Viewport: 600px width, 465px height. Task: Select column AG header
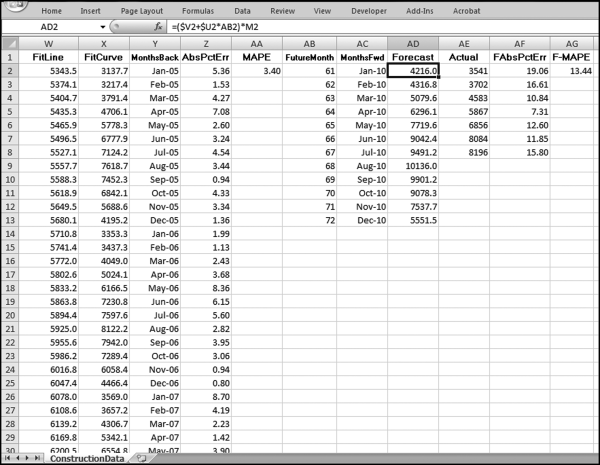pyautogui.click(x=572, y=44)
